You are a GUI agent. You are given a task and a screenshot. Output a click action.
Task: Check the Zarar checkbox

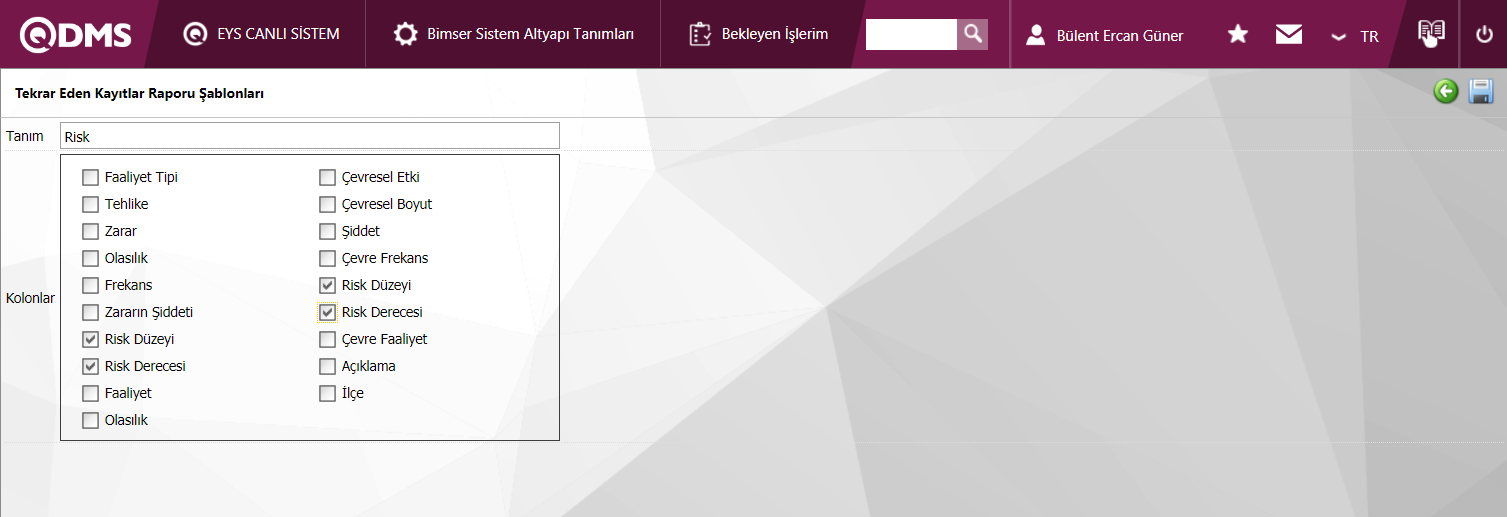tap(90, 232)
